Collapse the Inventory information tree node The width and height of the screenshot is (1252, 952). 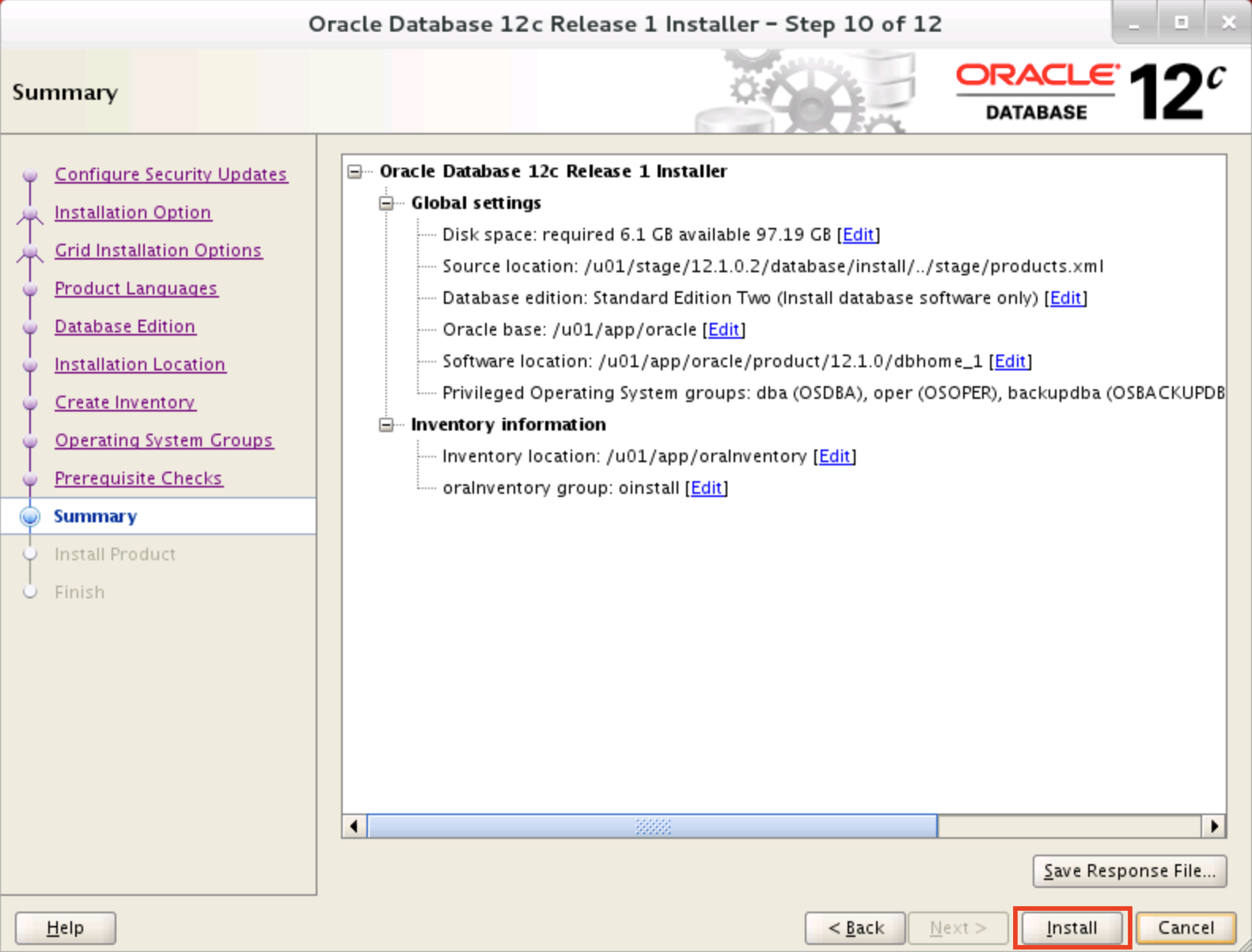[x=386, y=425]
